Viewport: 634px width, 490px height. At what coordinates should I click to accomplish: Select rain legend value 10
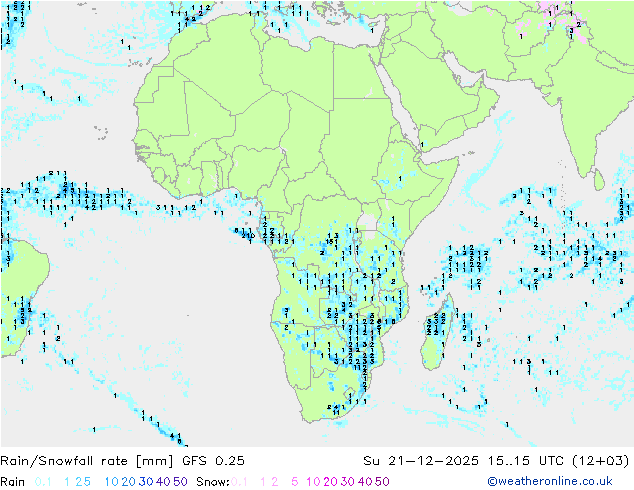point(112,482)
